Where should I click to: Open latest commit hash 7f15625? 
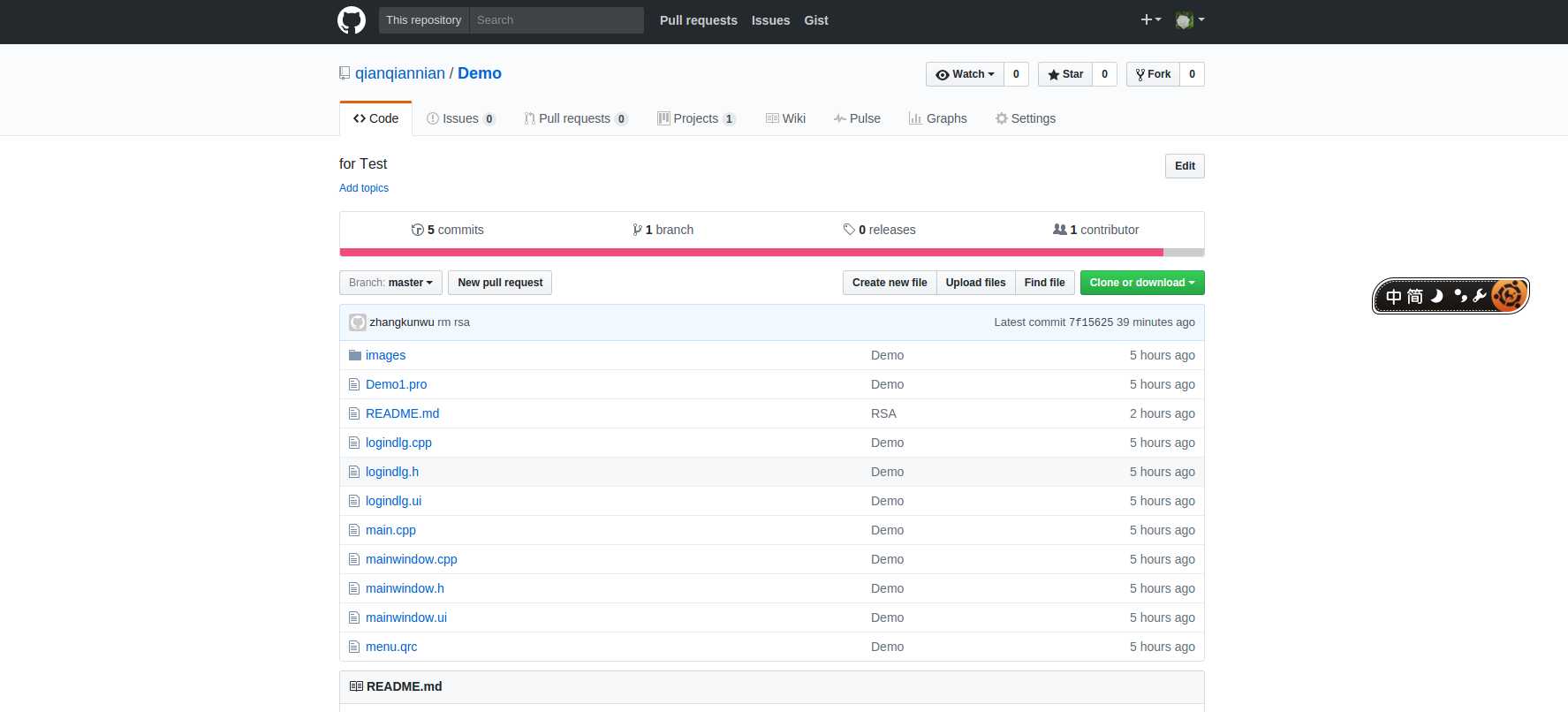(x=1091, y=322)
